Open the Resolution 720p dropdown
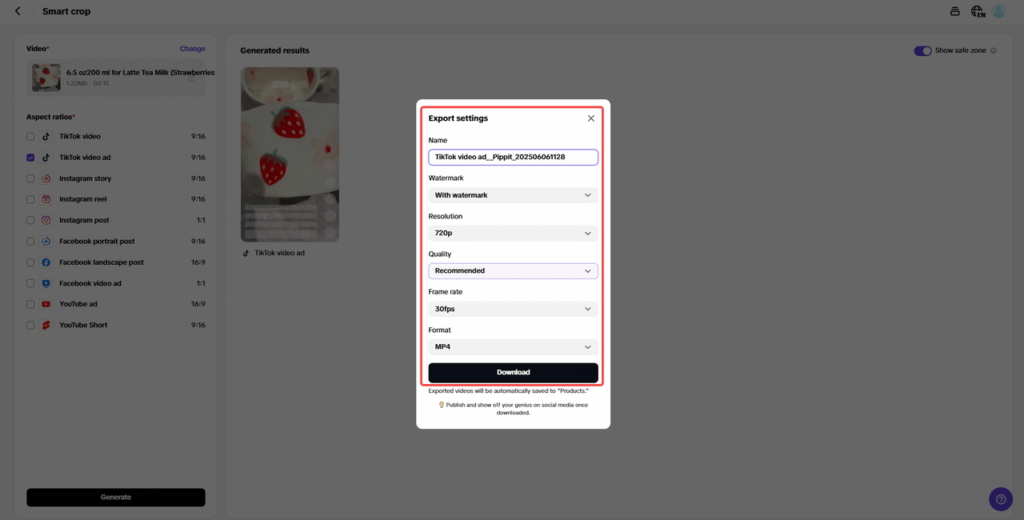The width and height of the screenshot is (1024, 520). 513,233
